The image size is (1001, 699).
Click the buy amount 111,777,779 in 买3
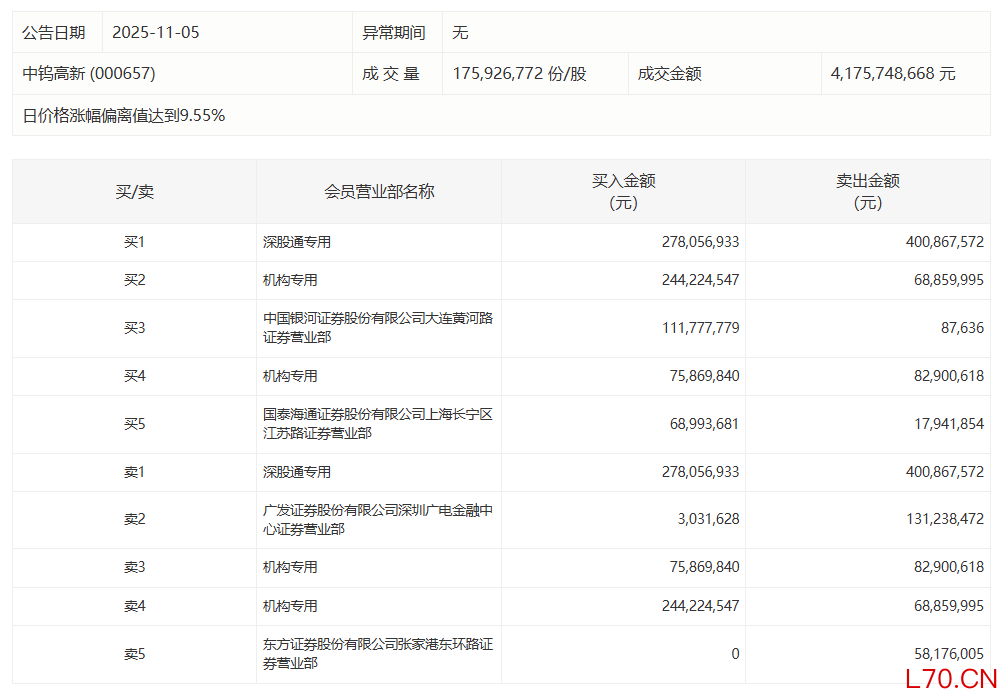(x=700, y=328)
